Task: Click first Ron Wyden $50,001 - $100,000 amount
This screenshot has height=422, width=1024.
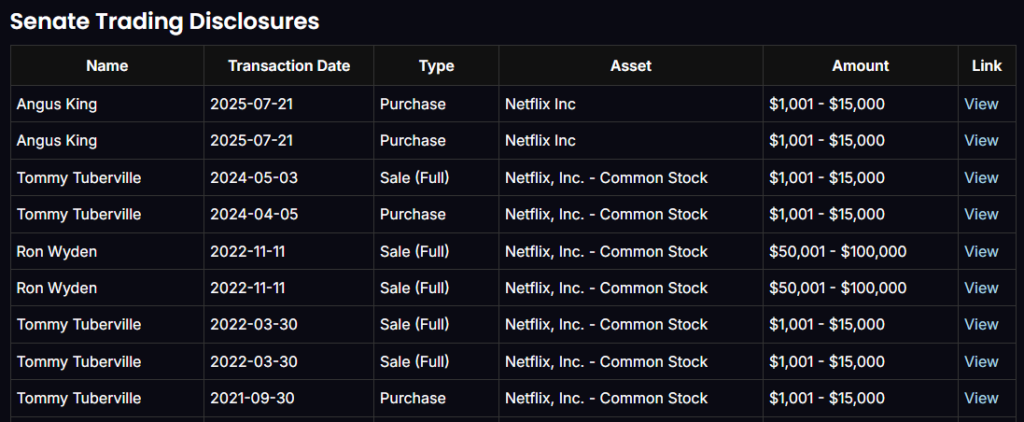Action: click(837, 251)
